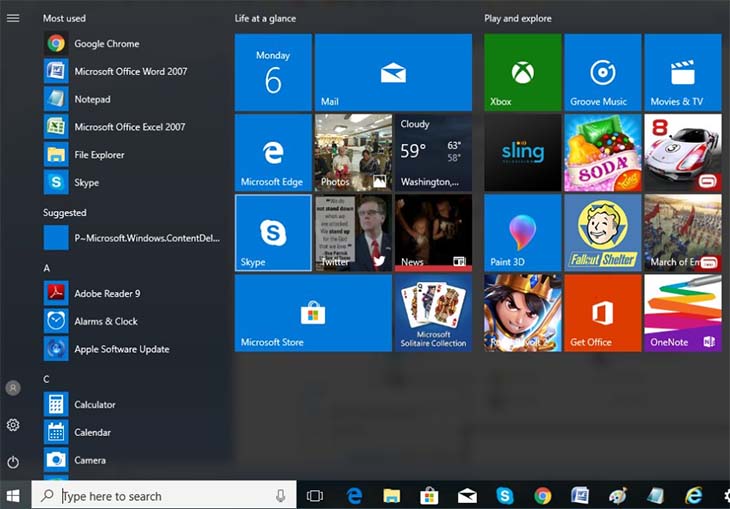The height and width of the screenshot is (509, 730).
Task: Open Notepad from the Most used list
Action: click(x=135, y=99)
